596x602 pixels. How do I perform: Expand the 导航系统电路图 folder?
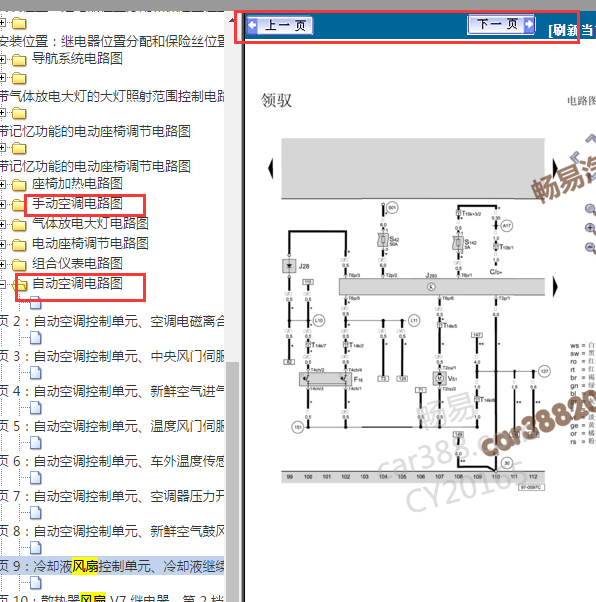tap(2, 59)
